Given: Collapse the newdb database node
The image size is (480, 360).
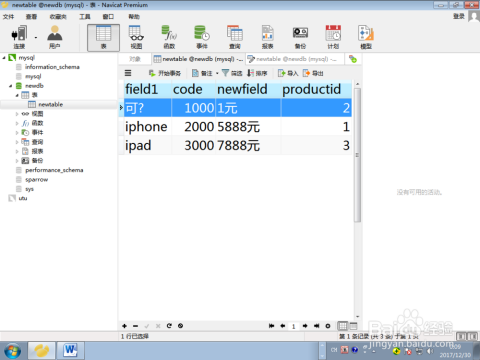Looking at the screenshot, I should coord(10,86).
